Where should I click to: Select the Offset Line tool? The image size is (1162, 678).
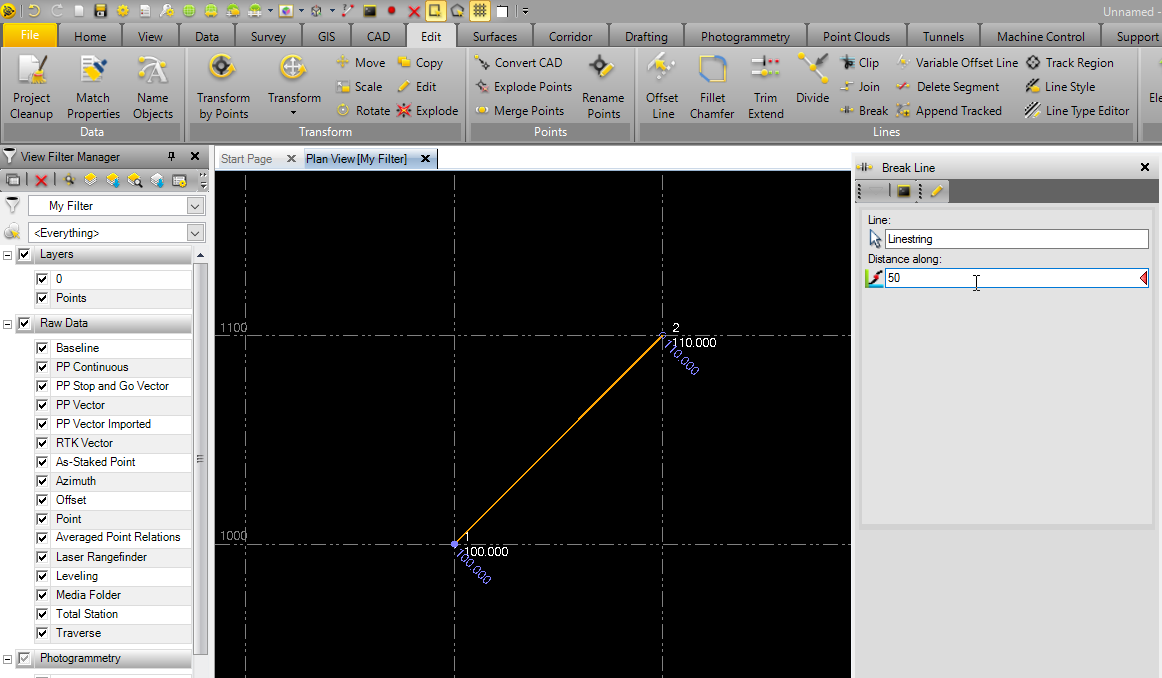662,86
